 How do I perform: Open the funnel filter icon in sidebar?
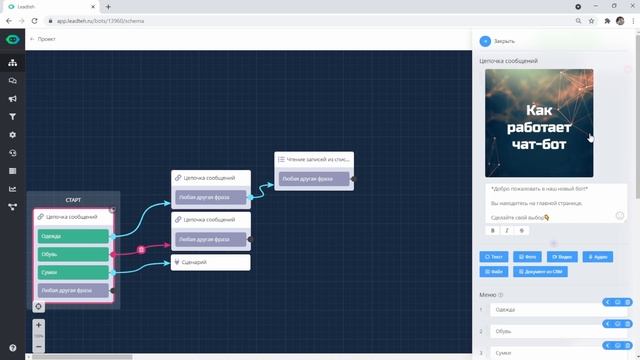coord(13,117)
